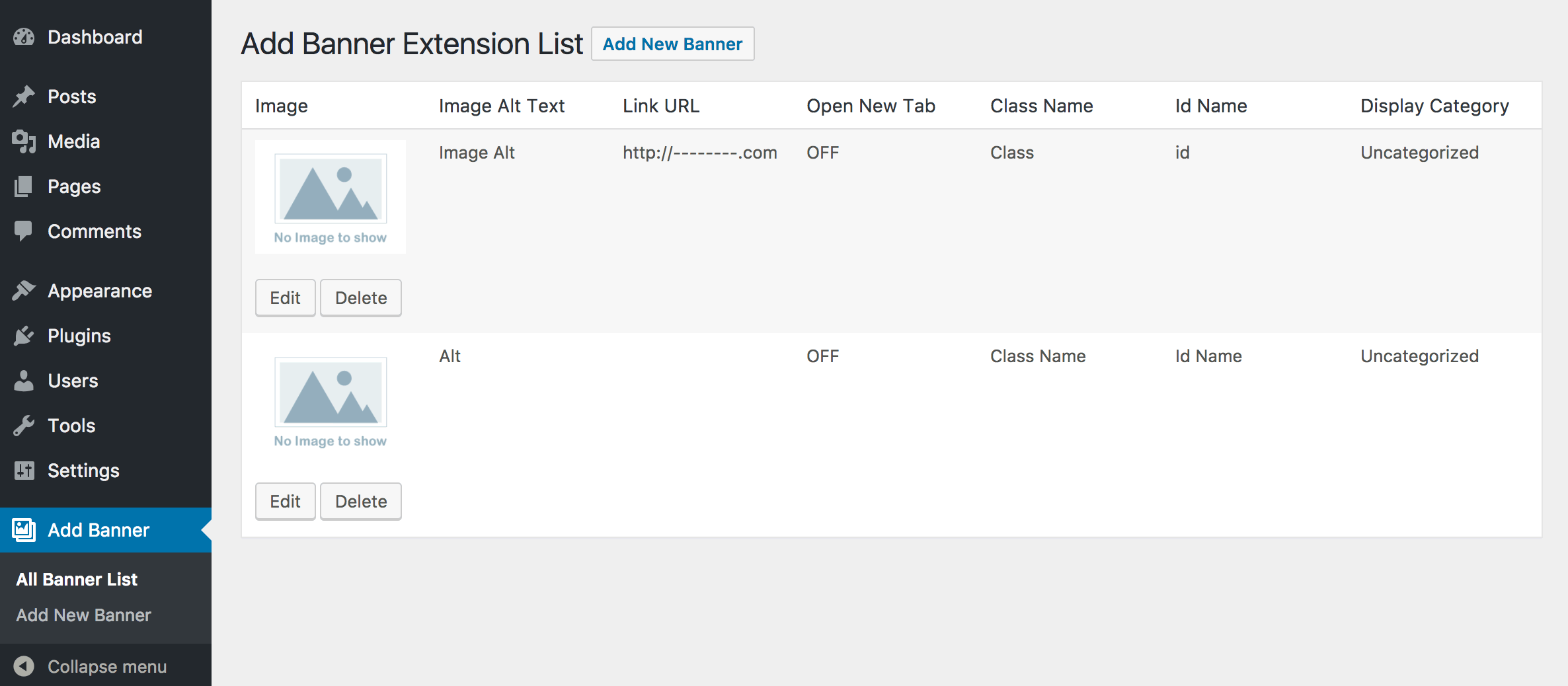Click the Collapse menu arrow icon
This screenshot has width=1568, height=686.
coord(24,666)
